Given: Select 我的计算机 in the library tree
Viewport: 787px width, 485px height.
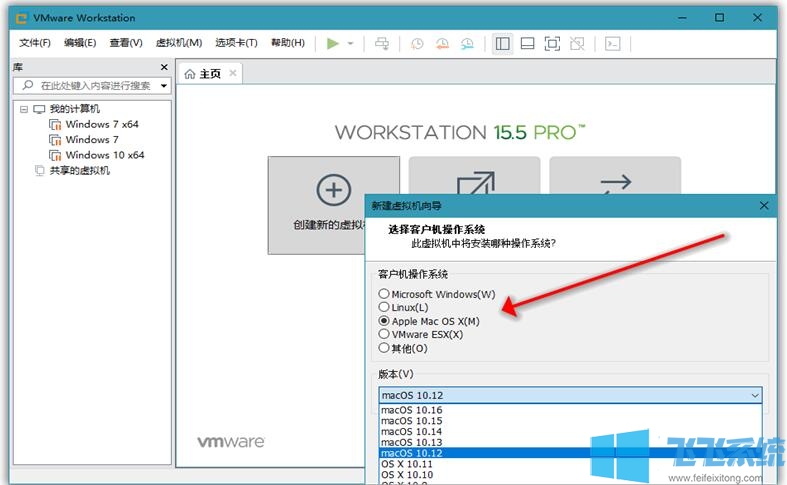Looking at the screenshot, I should 75,109.
